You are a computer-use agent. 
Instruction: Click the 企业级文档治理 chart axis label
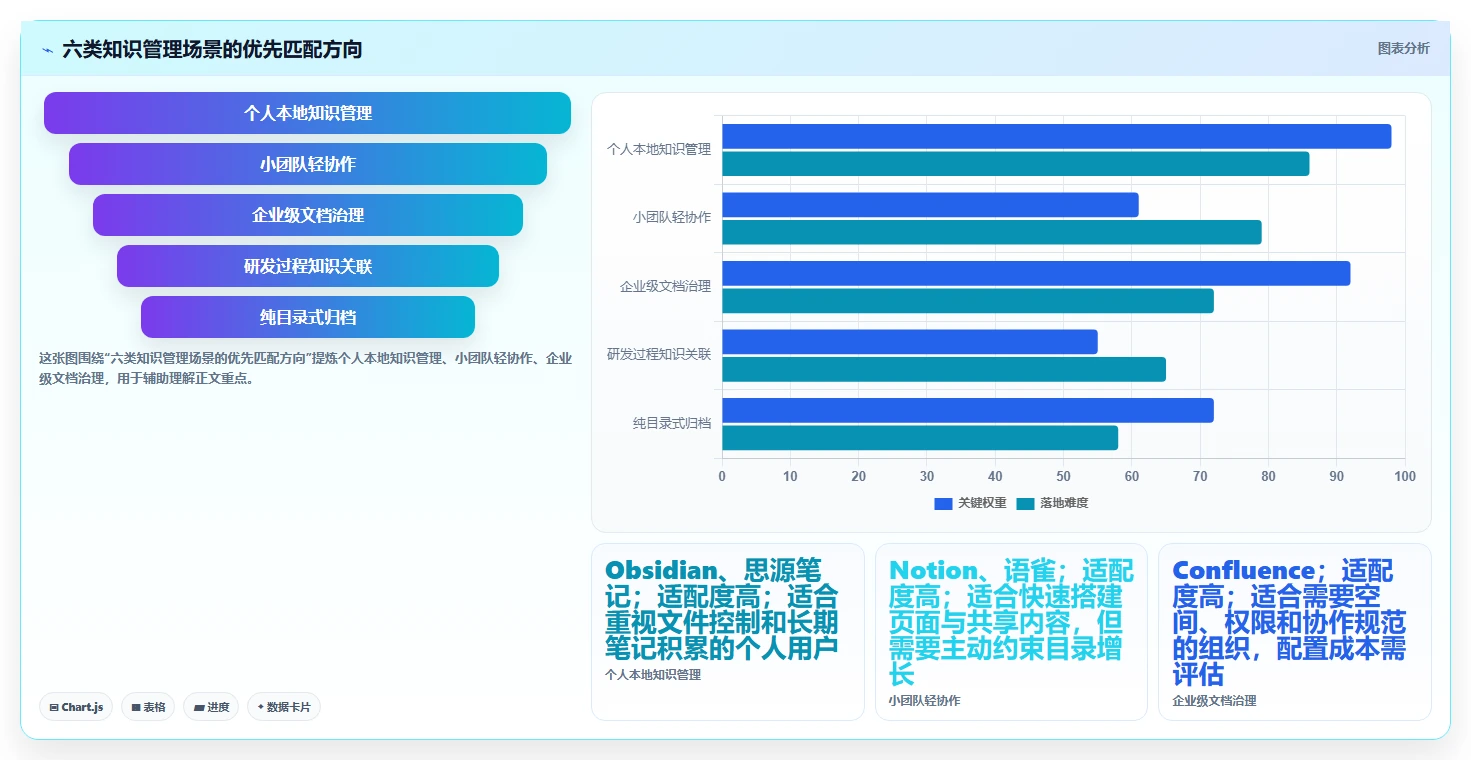tap(665, 286)
